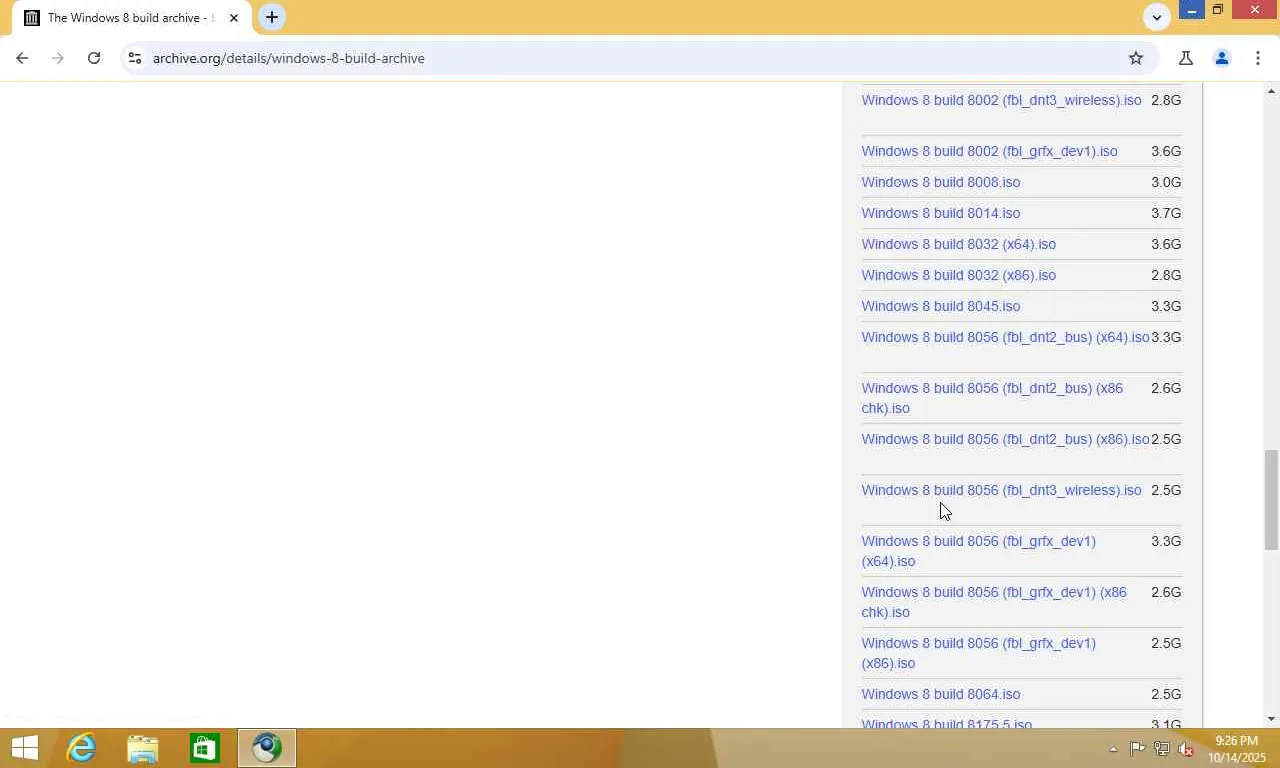1280x768 pixels.
Task: Click the active browser icon in taskbar
Action: pos(267,748)
